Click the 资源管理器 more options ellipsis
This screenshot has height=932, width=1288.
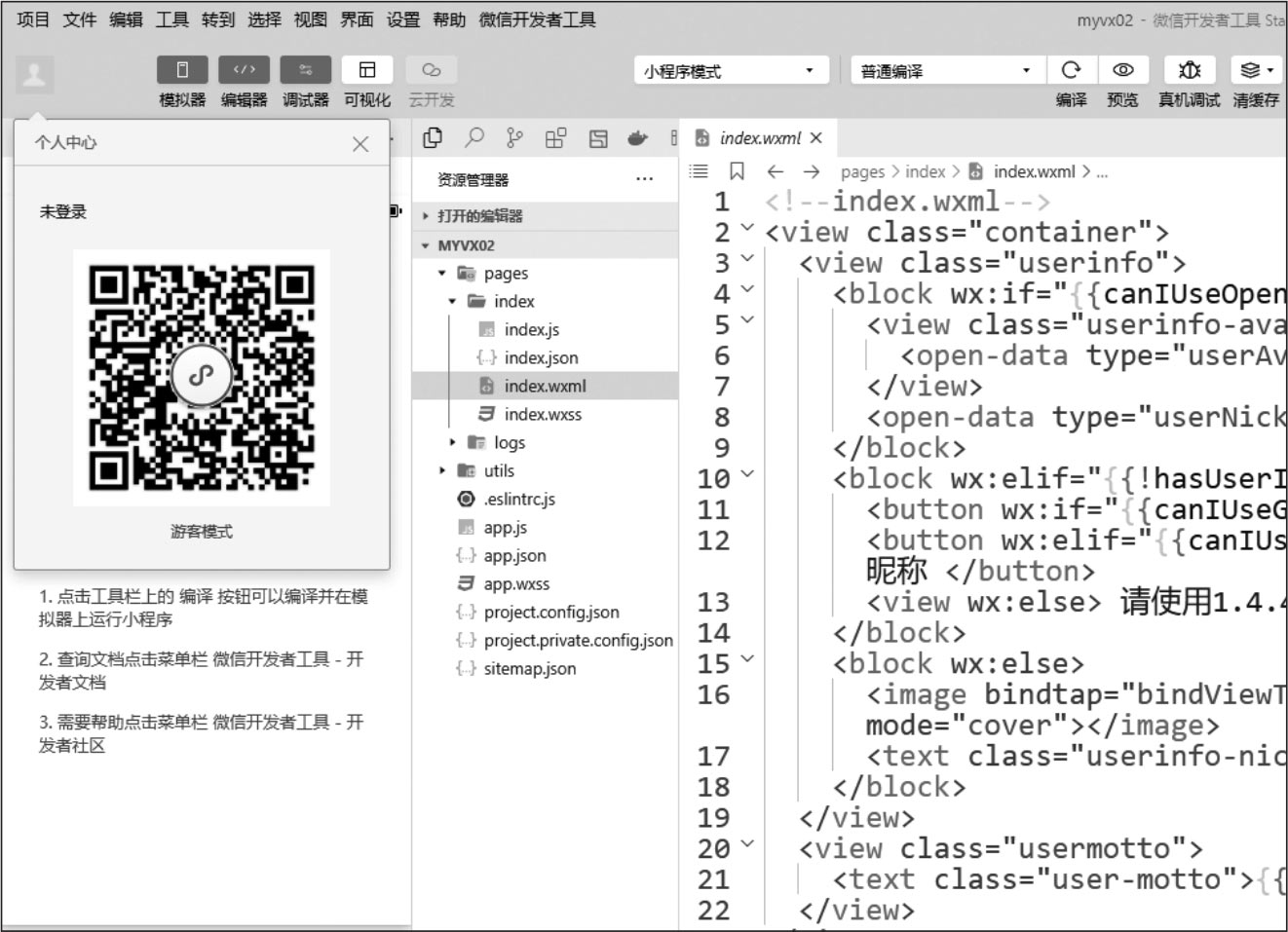pyautogui.click(x=644, y=179)
